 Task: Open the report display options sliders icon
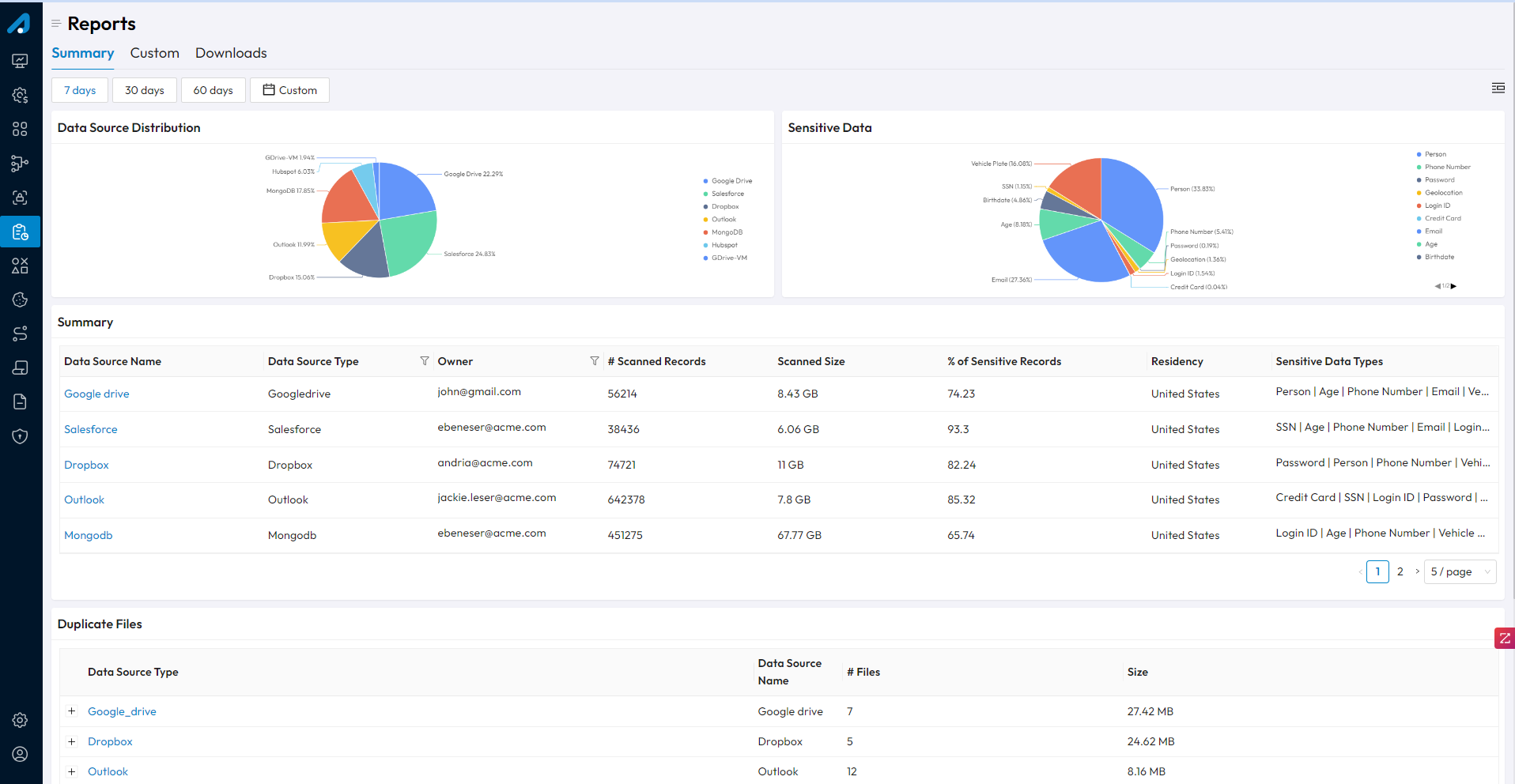click(x=1498, y=88)
